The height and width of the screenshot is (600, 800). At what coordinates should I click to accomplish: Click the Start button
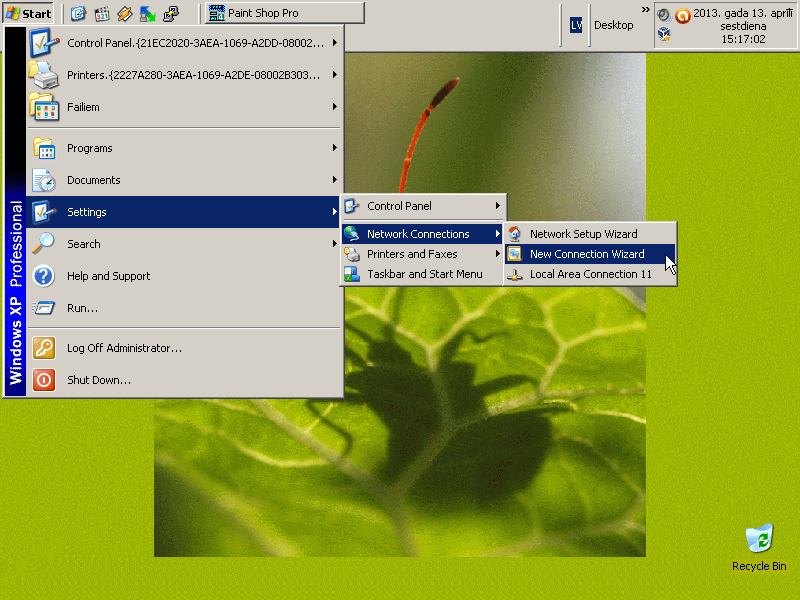(29, 13)
